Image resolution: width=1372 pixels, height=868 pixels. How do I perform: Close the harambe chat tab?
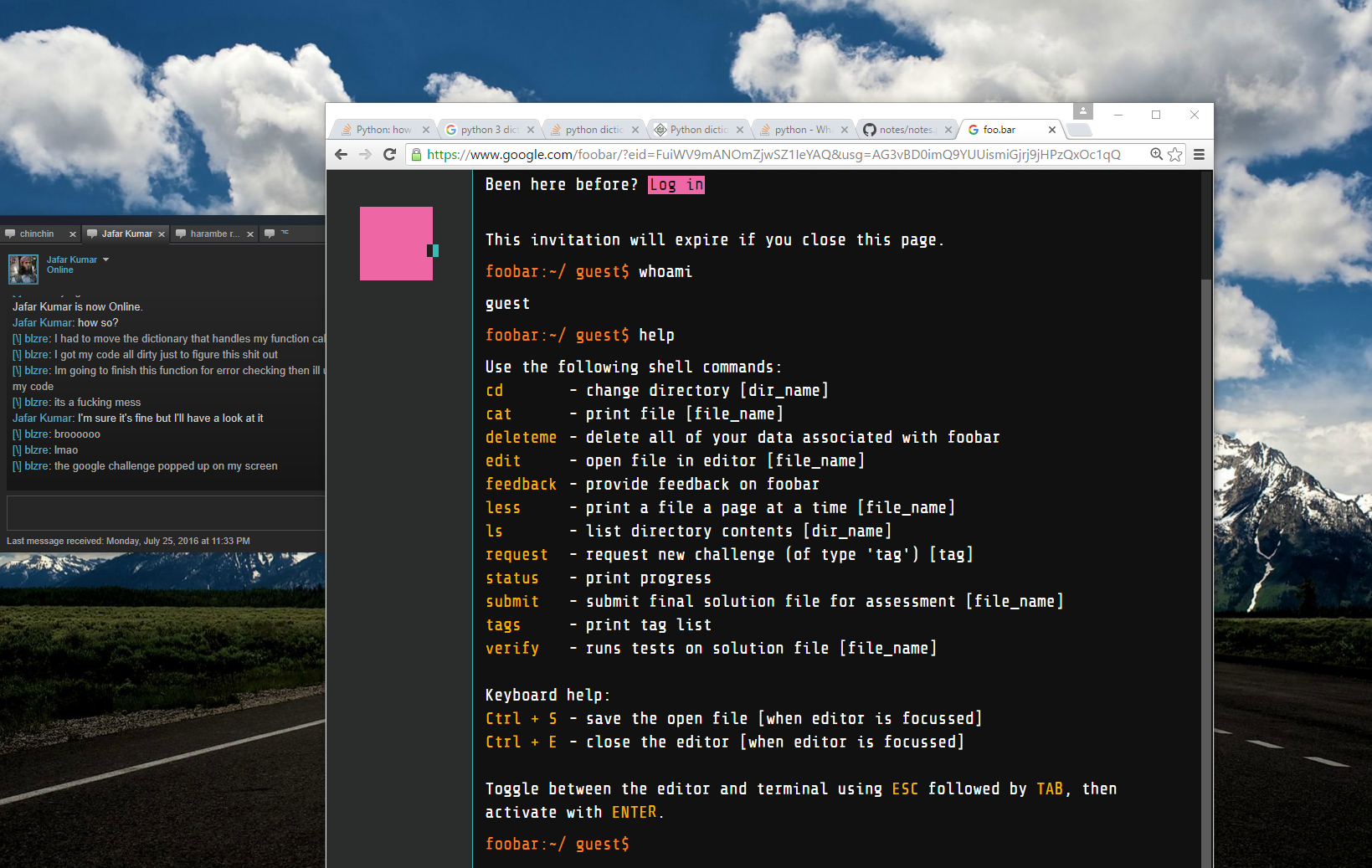250,234
